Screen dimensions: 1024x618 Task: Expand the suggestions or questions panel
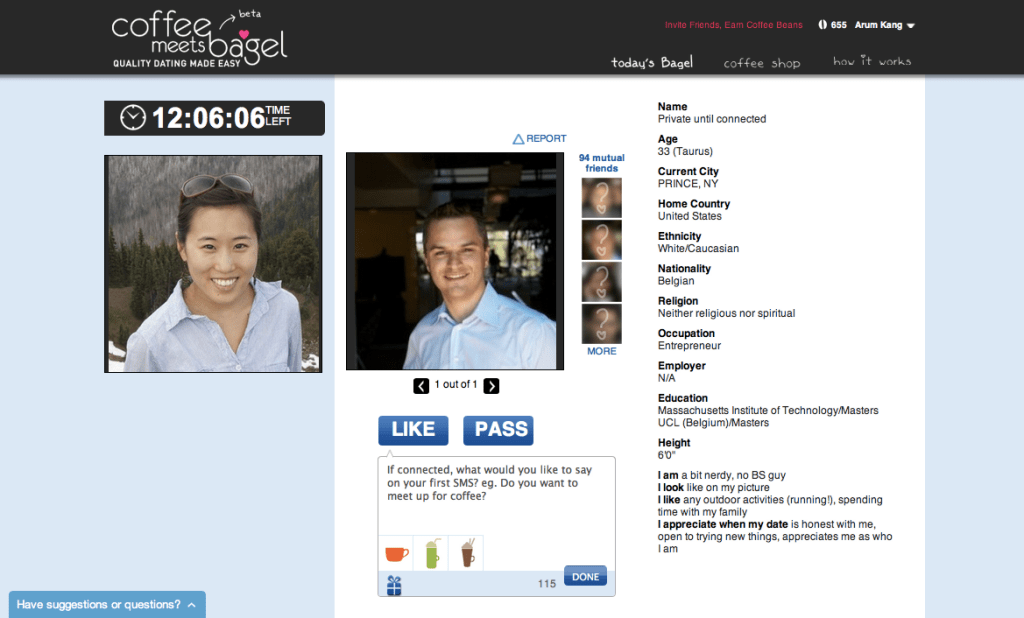(107, 604)
